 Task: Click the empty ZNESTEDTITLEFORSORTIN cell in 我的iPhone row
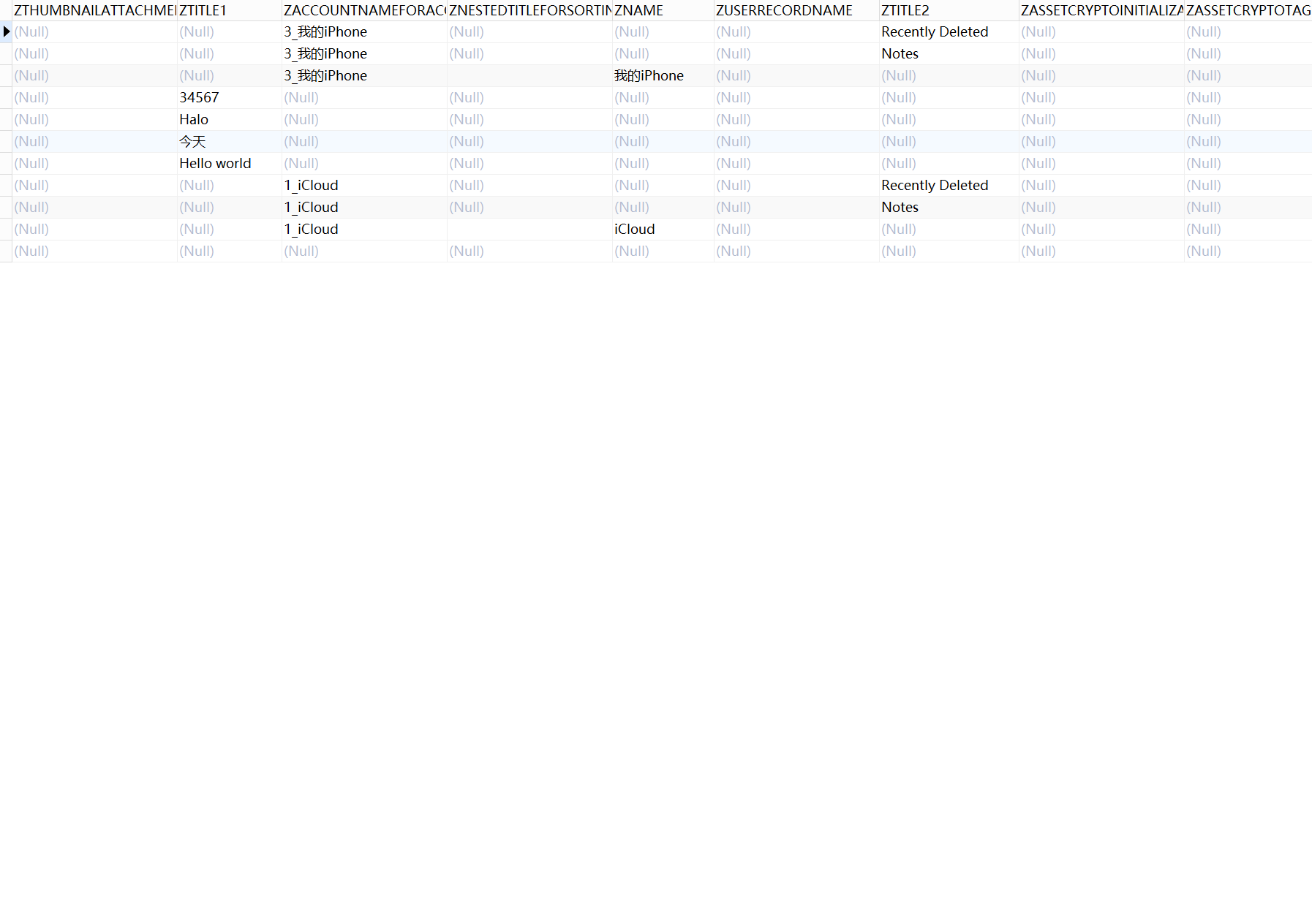click(x=529, y=75)
